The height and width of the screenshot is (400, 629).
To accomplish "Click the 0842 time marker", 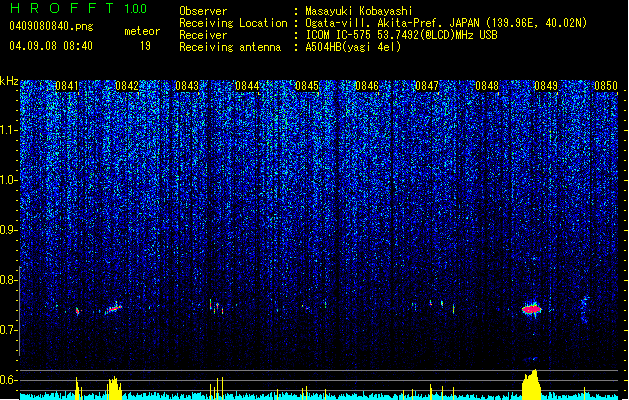I will tap(127, 86).
